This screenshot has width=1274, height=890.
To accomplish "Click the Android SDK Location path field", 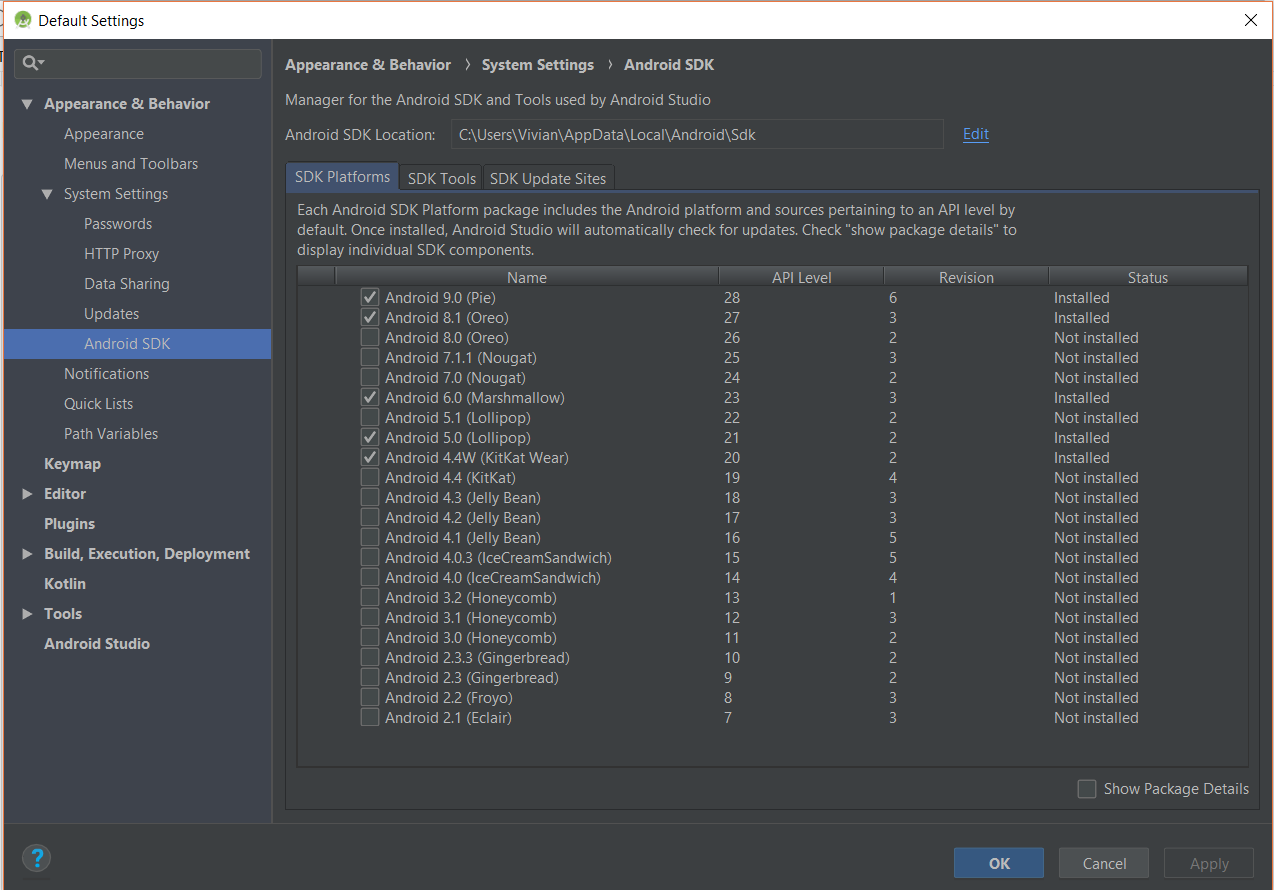I will (696, 134).
